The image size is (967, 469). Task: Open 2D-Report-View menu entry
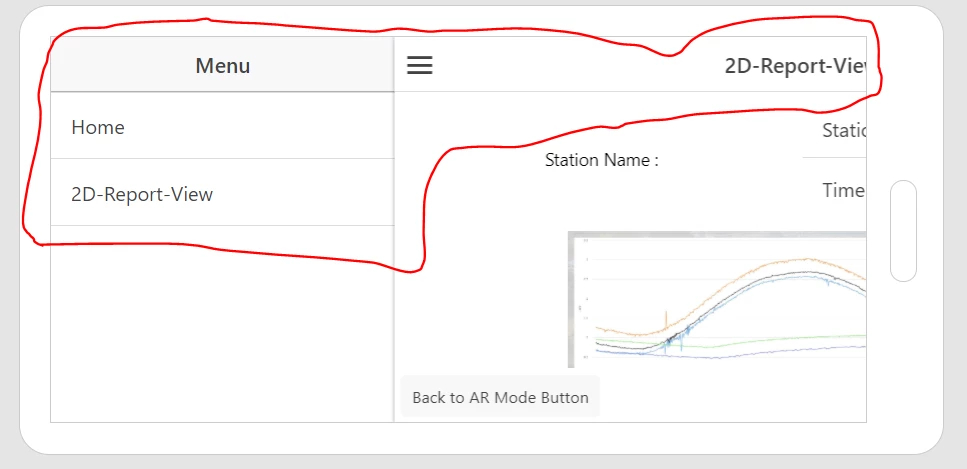pyautogui.click(x=222, y=193)
